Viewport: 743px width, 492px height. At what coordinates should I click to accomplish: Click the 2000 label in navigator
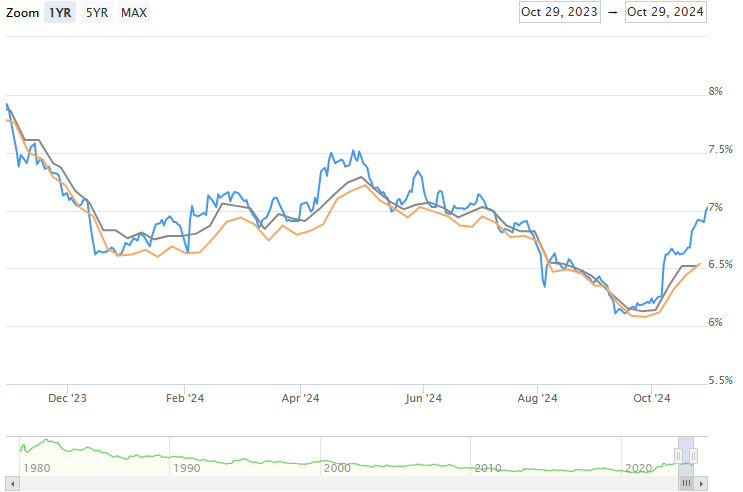337,468
